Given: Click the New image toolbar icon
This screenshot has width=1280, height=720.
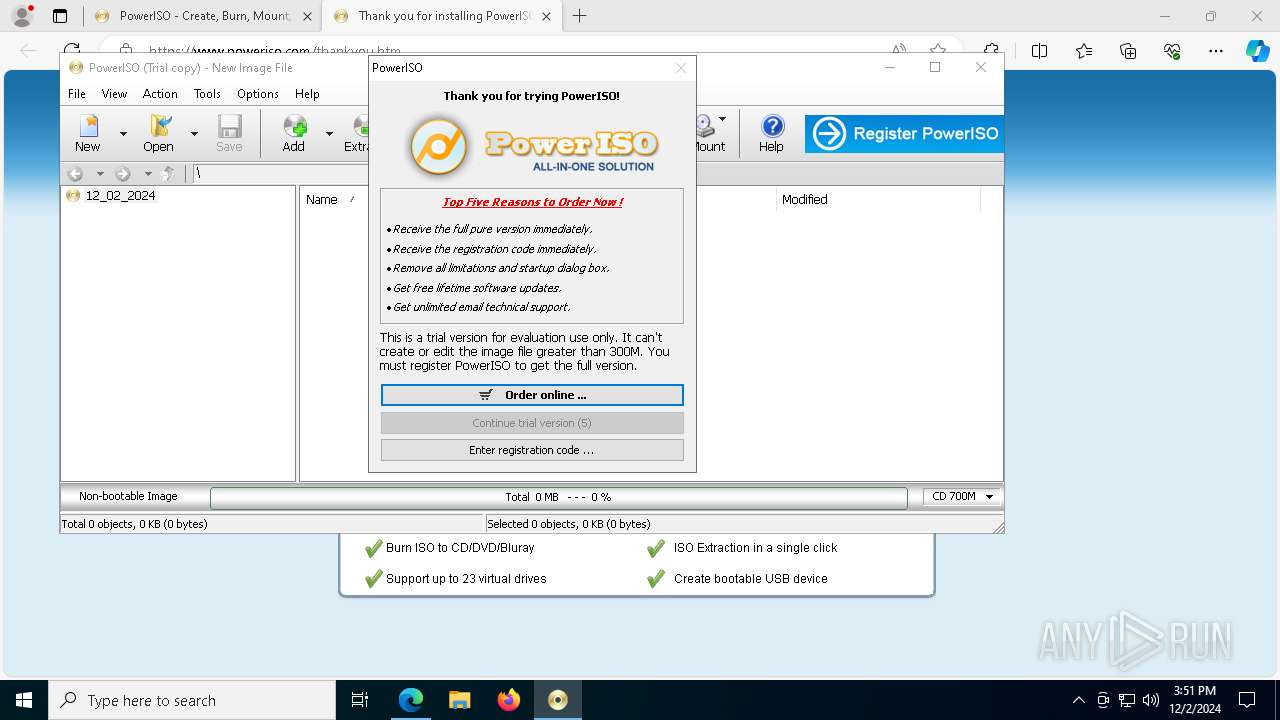Looking at the screenshot, I should (88, 133).
